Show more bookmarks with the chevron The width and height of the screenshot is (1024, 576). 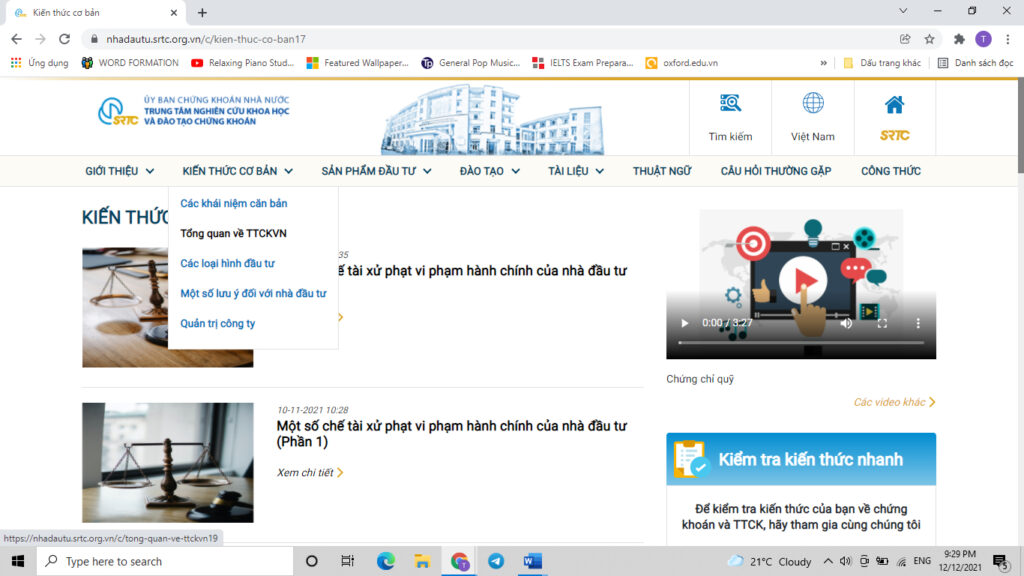point(824,63)
